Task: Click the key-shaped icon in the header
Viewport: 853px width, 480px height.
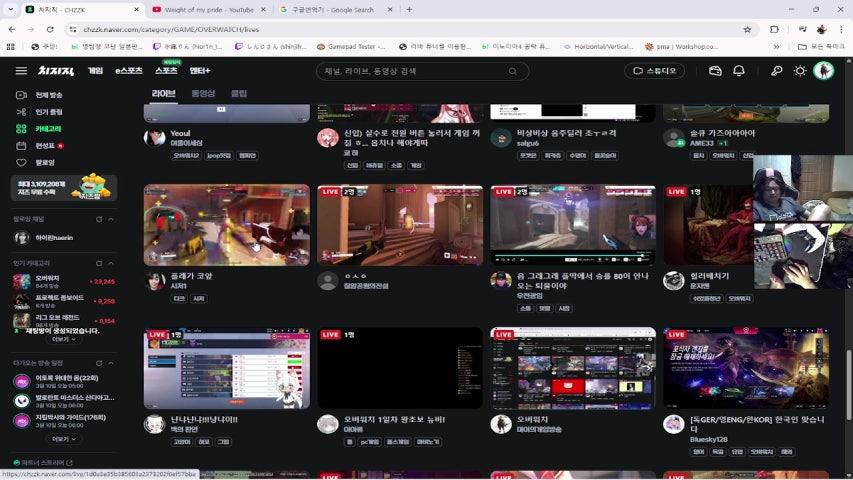Action: [x=776, y=71]
